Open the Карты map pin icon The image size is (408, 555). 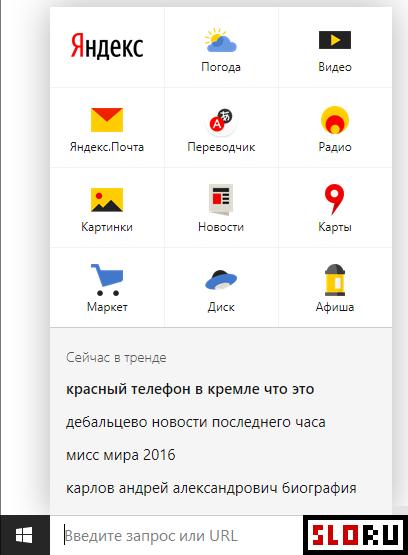[334, 199]
